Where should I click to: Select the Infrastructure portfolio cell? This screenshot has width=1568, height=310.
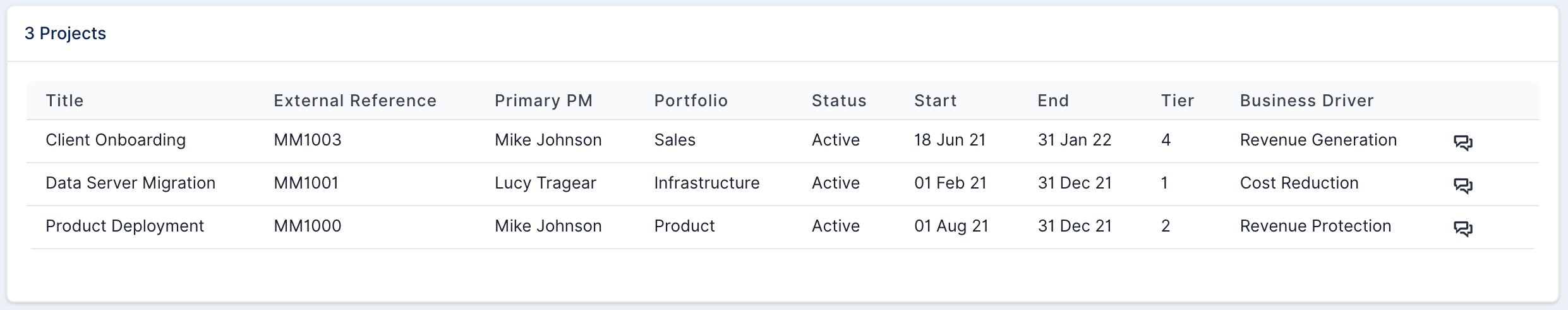(707, 183)
